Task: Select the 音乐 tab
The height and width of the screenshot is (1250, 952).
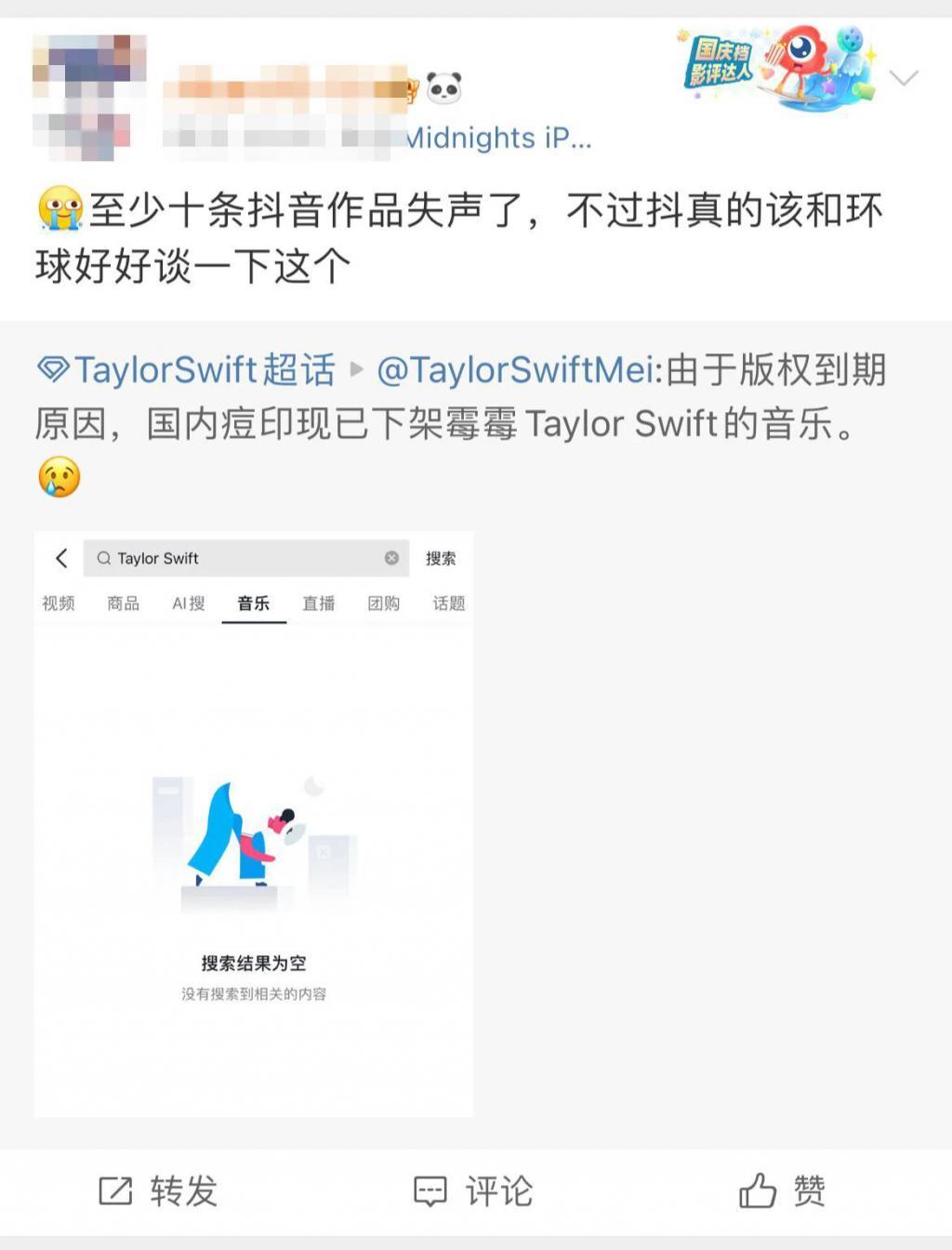Action: pyautogui.click(x=253, y=604)
